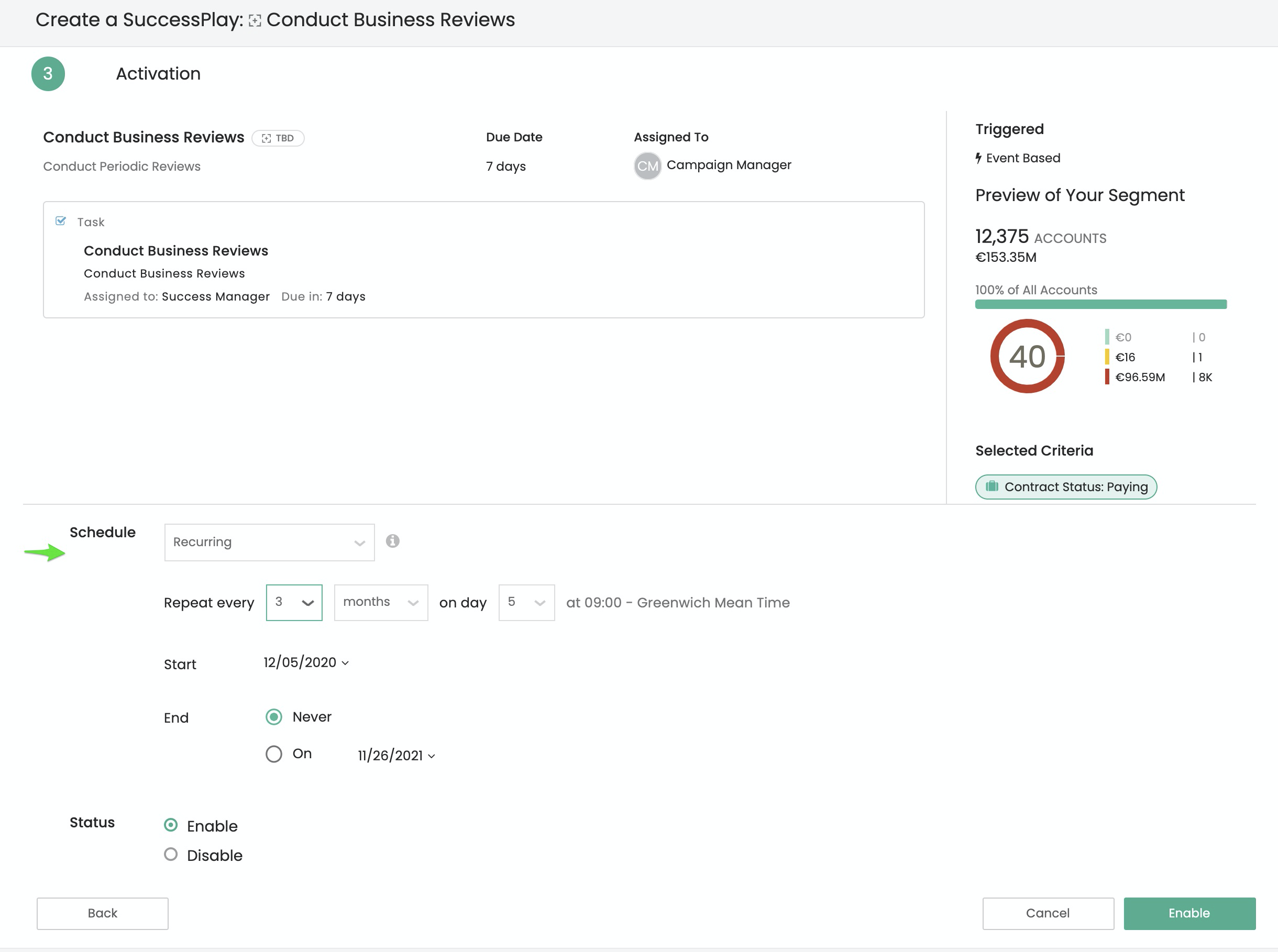Click the health score 40 donut chart
1278x952 pixels.
click(1027, 356)
